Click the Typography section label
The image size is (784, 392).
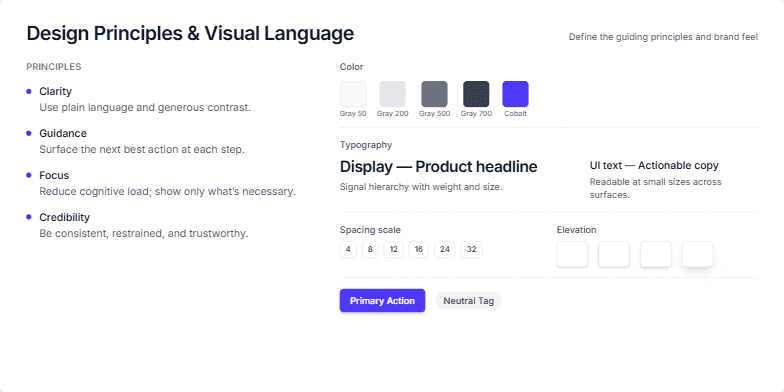point(366,145)
